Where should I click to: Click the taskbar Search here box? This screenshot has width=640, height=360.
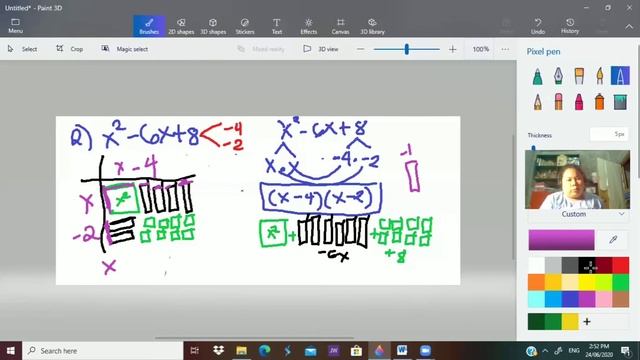[103, 351]
